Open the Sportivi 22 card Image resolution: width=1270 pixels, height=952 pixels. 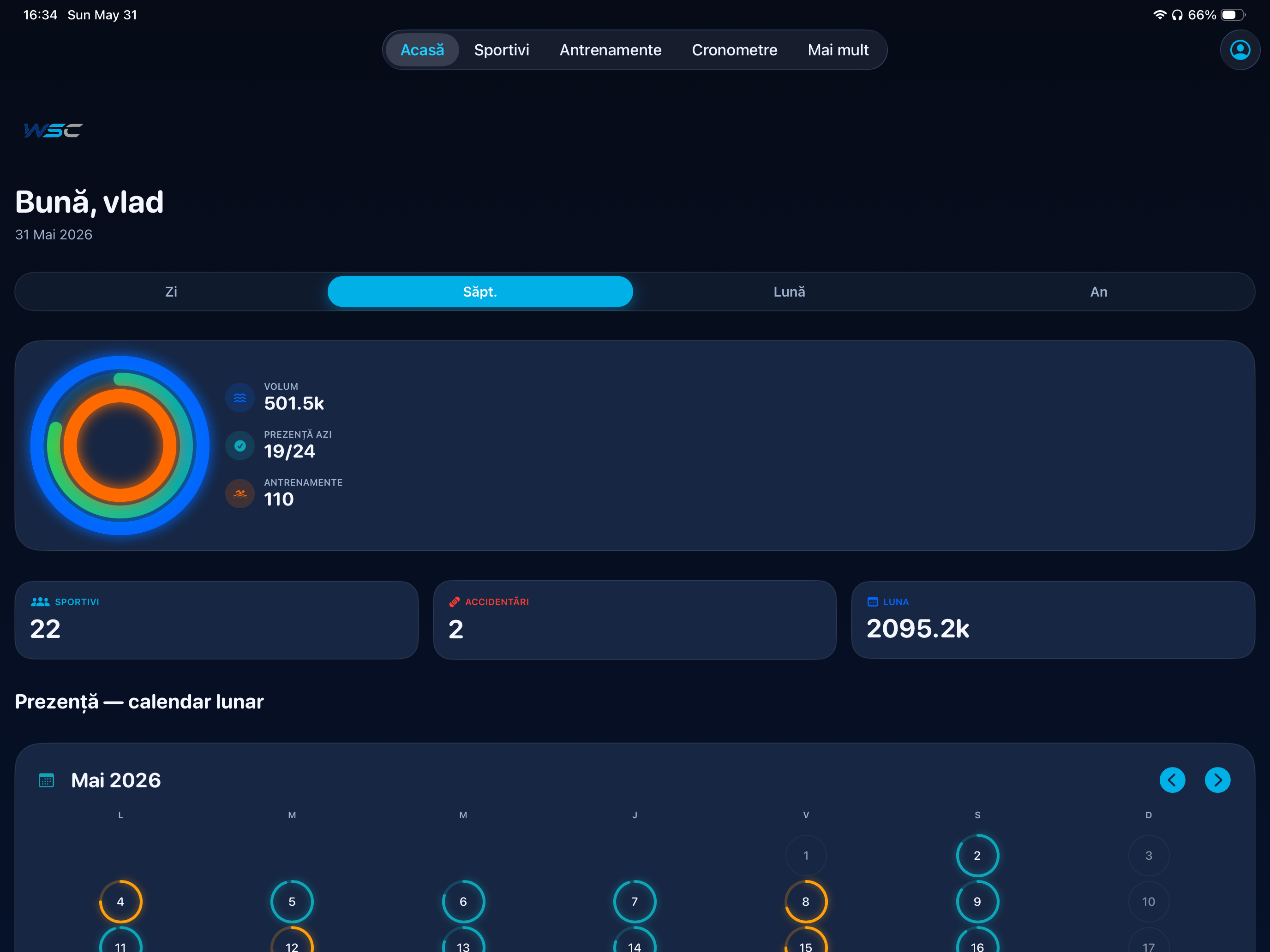216,620
